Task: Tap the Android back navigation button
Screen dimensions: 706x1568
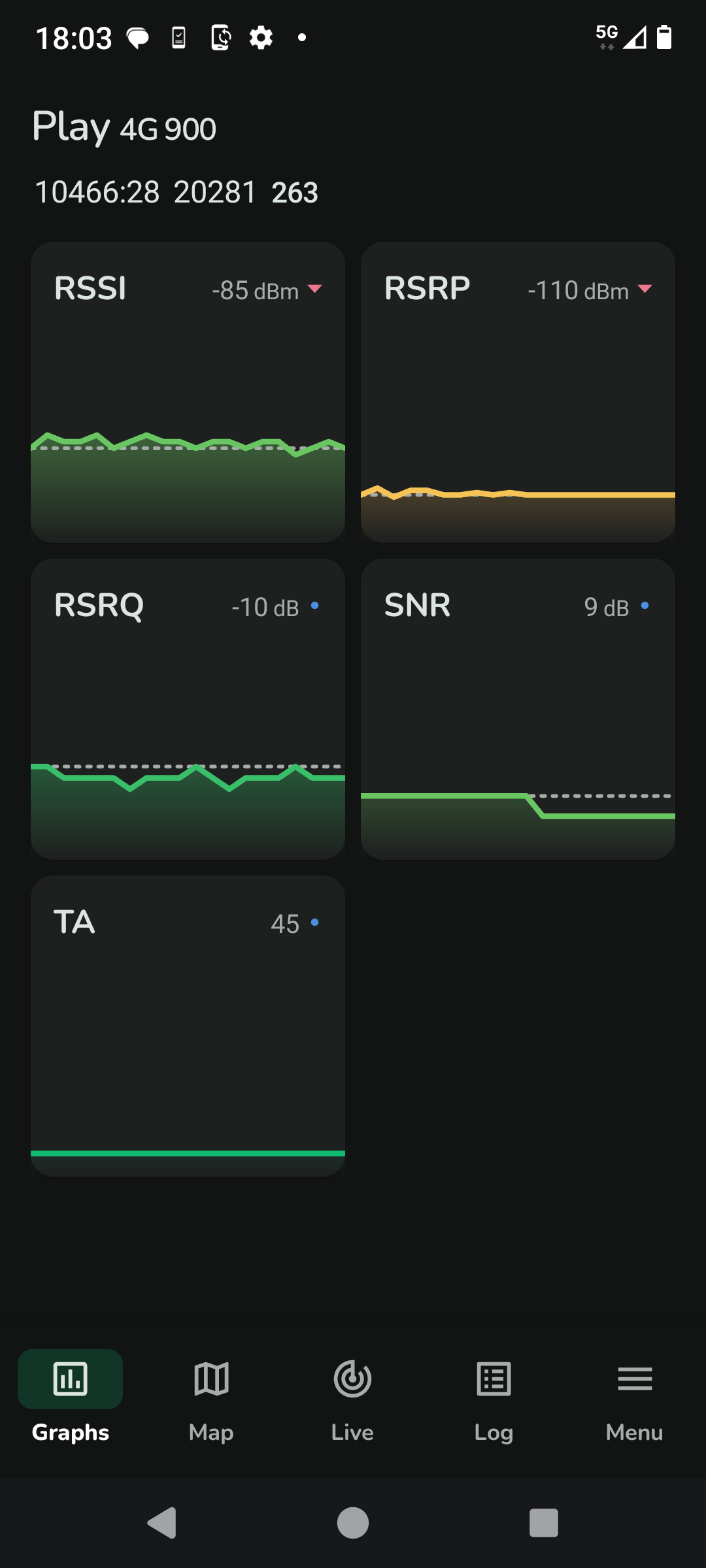Action: (162, 1523)
